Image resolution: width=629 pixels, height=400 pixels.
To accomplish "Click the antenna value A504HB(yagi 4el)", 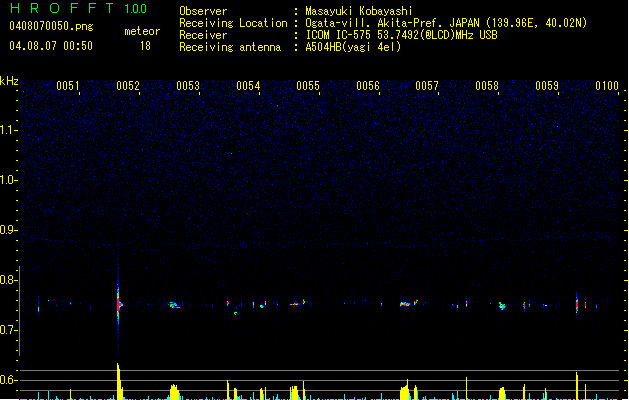I will (x=353, y=47).
